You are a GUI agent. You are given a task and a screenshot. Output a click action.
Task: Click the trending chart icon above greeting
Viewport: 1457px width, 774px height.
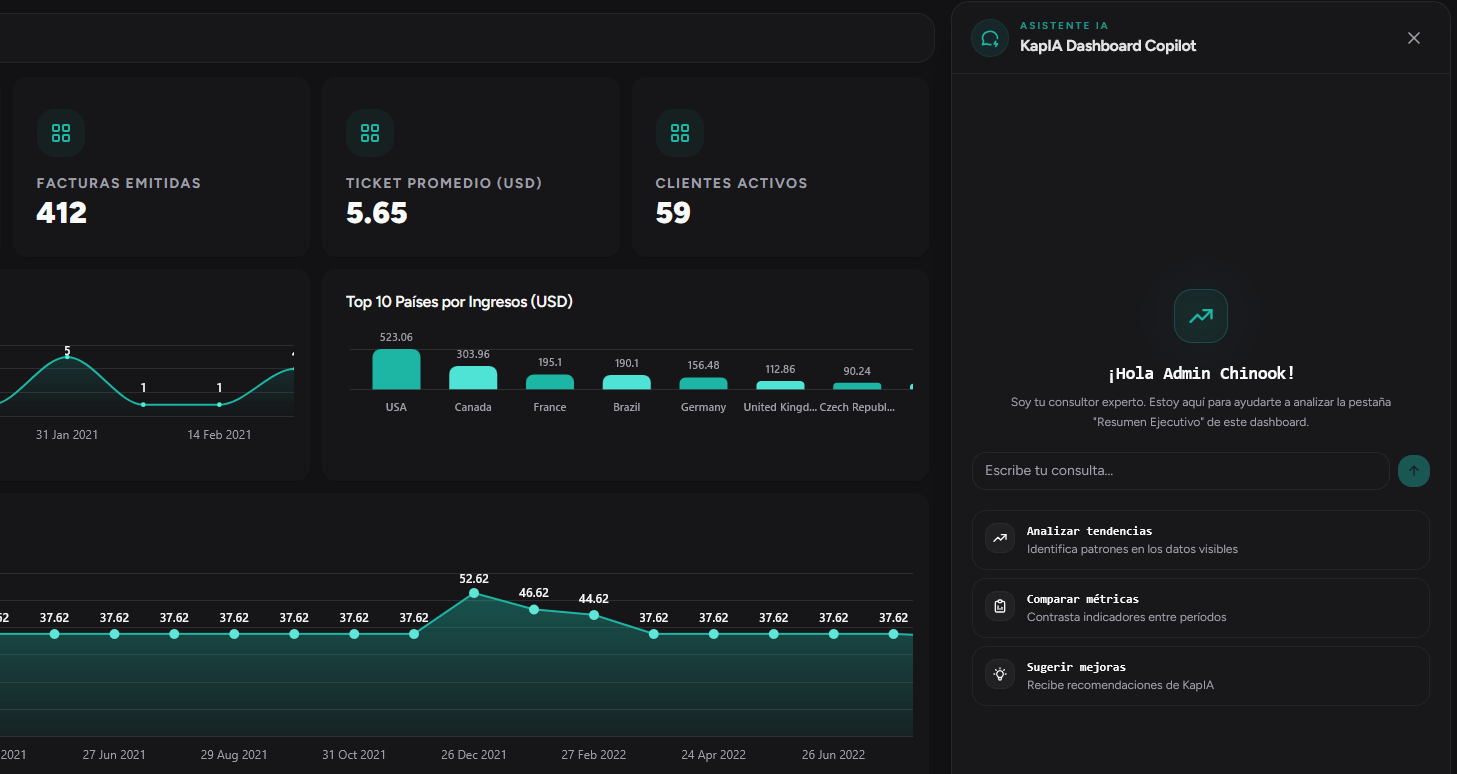click(x=1201, y=316)
